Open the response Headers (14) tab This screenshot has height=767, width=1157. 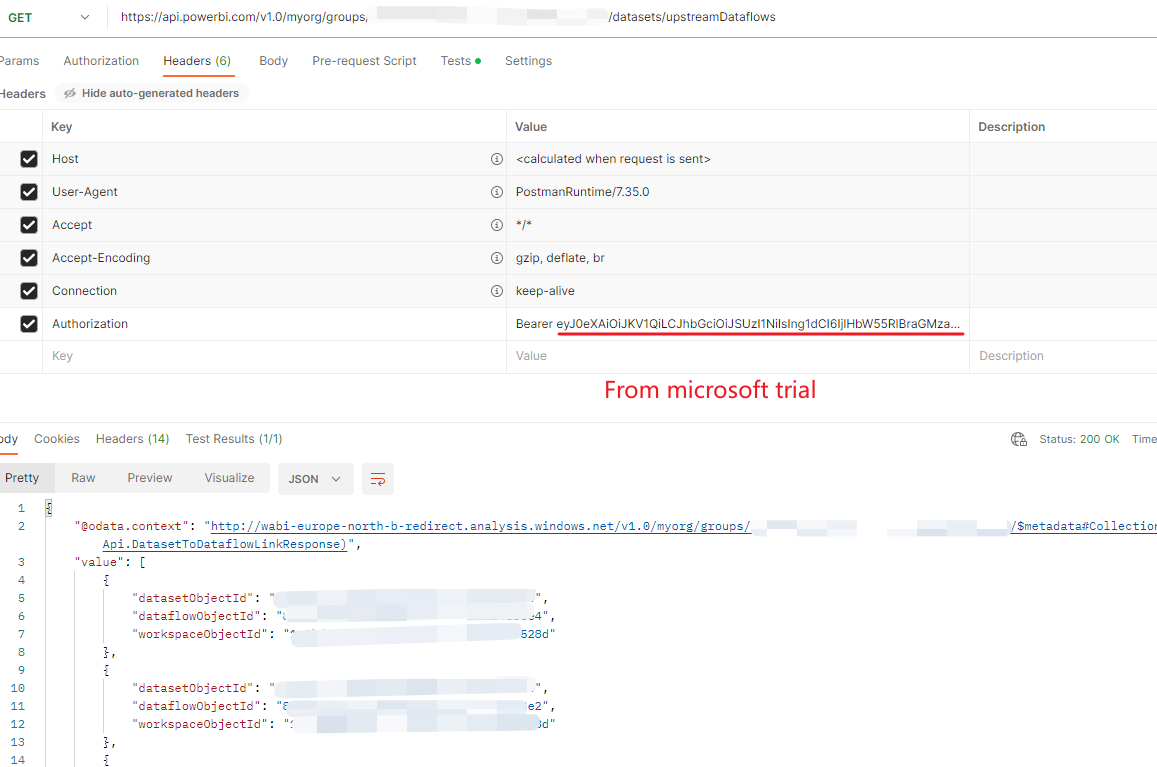tap(132, 438)
